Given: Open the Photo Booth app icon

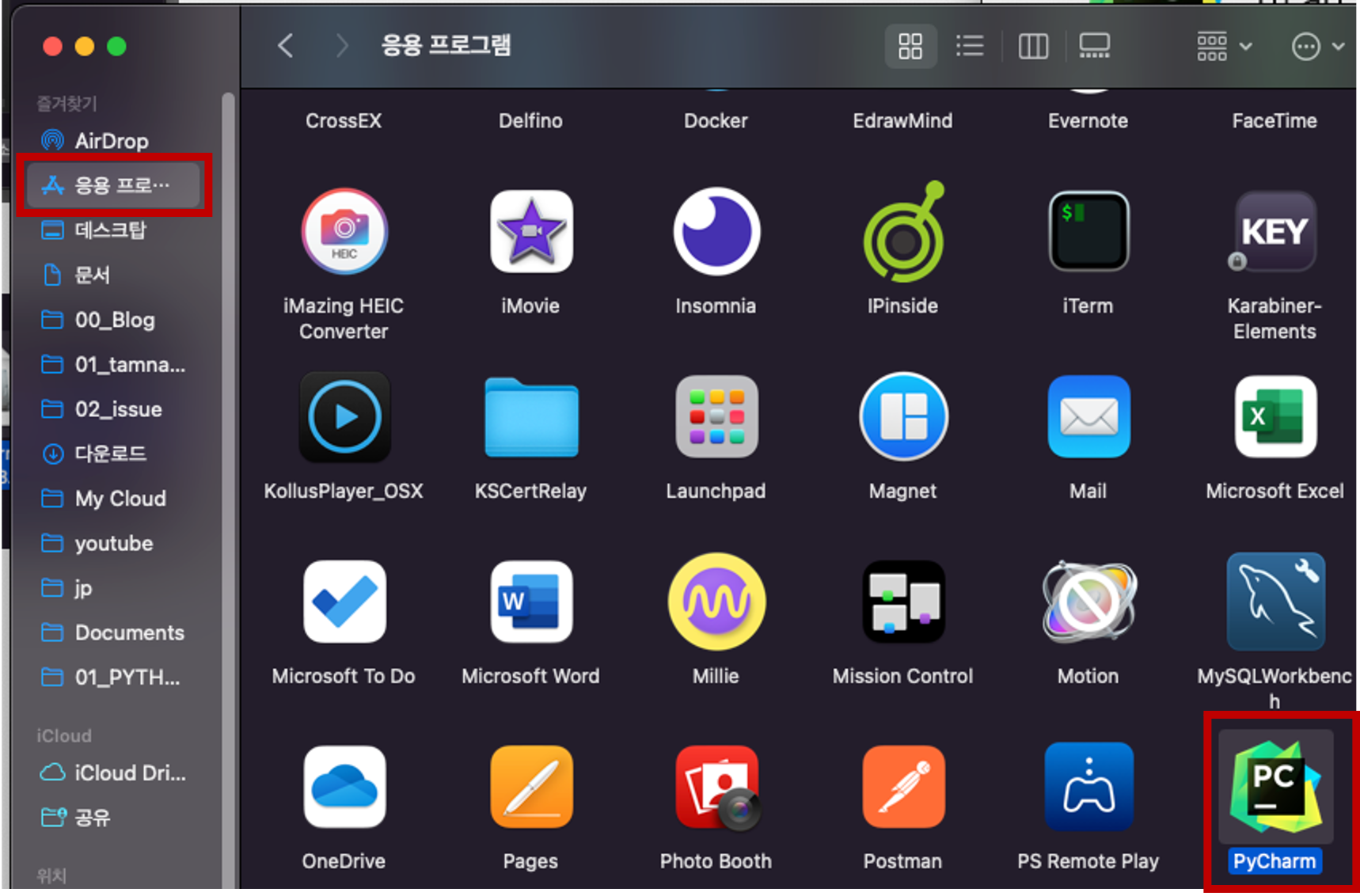Looking at the screenshot, I should click(716, 788).
